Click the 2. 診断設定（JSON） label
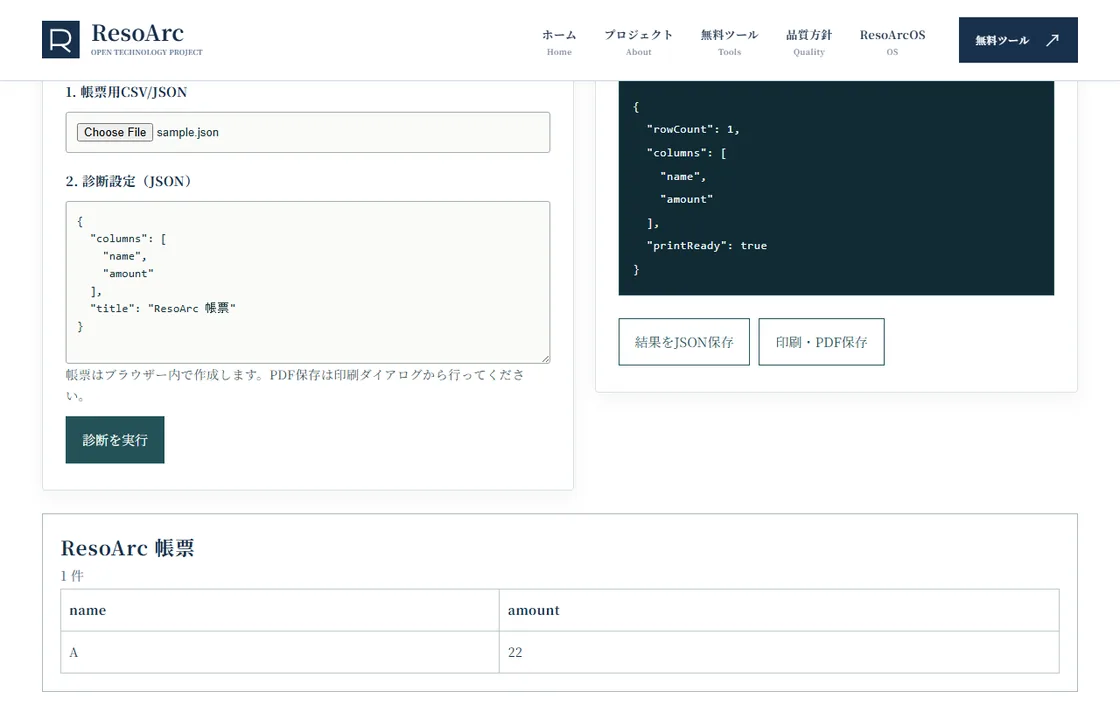This screenshot has height=710, width=1120. [x=131, y=181]
